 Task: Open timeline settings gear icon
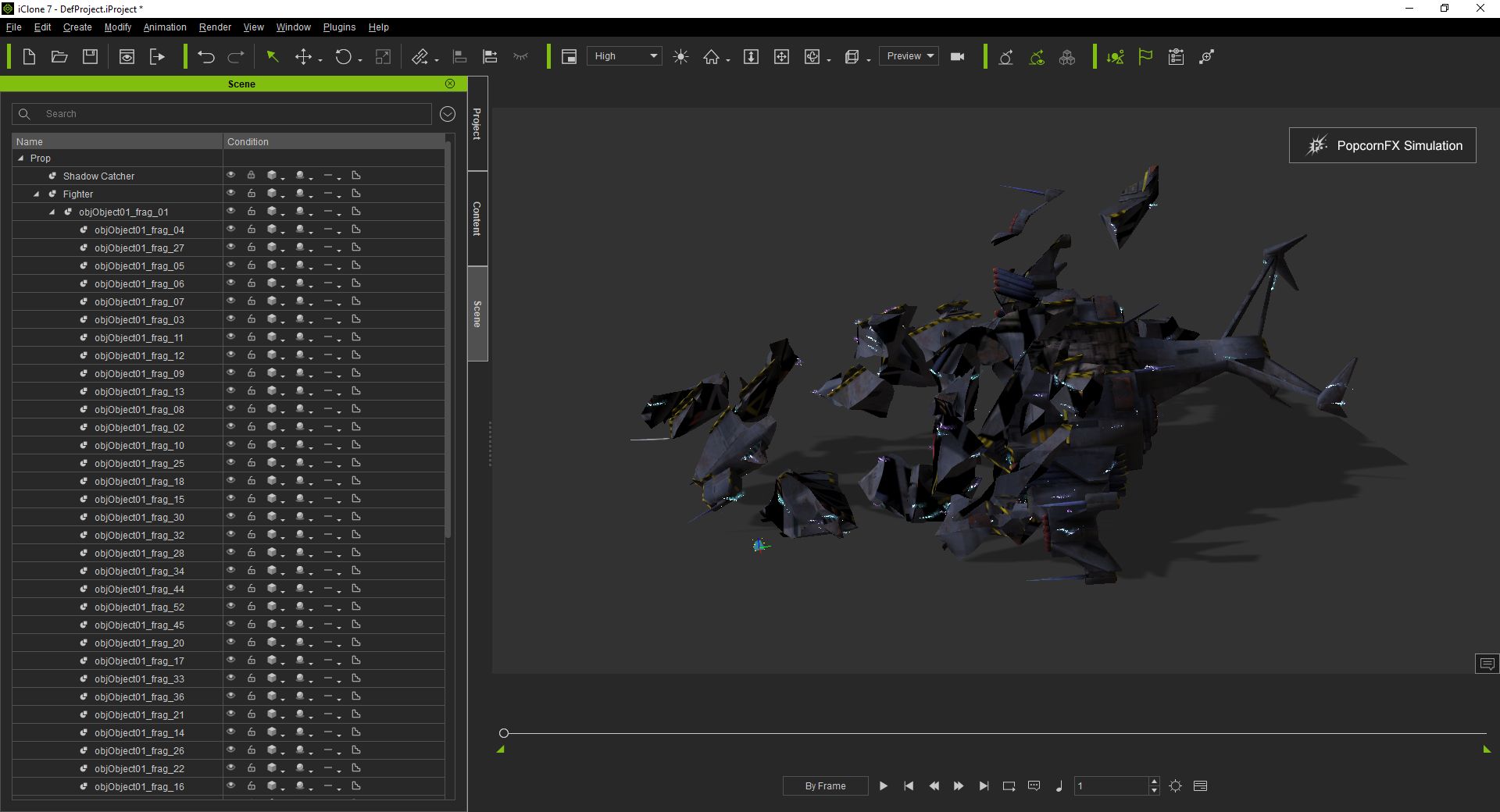(x=1175, y=786)
